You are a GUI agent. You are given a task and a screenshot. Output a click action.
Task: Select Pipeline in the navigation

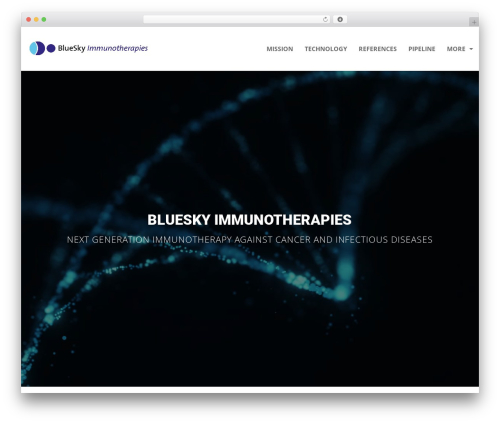pyautogui.click(x=422, y=49)
